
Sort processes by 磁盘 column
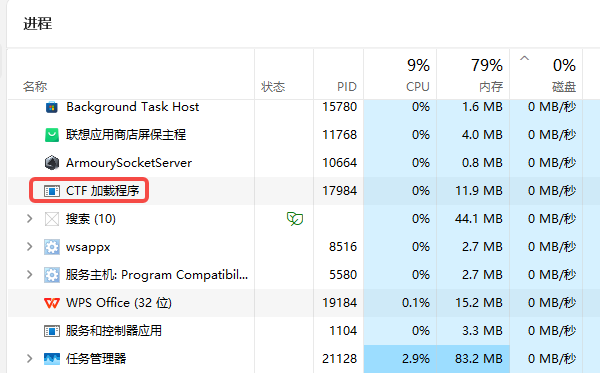(564, 87)
